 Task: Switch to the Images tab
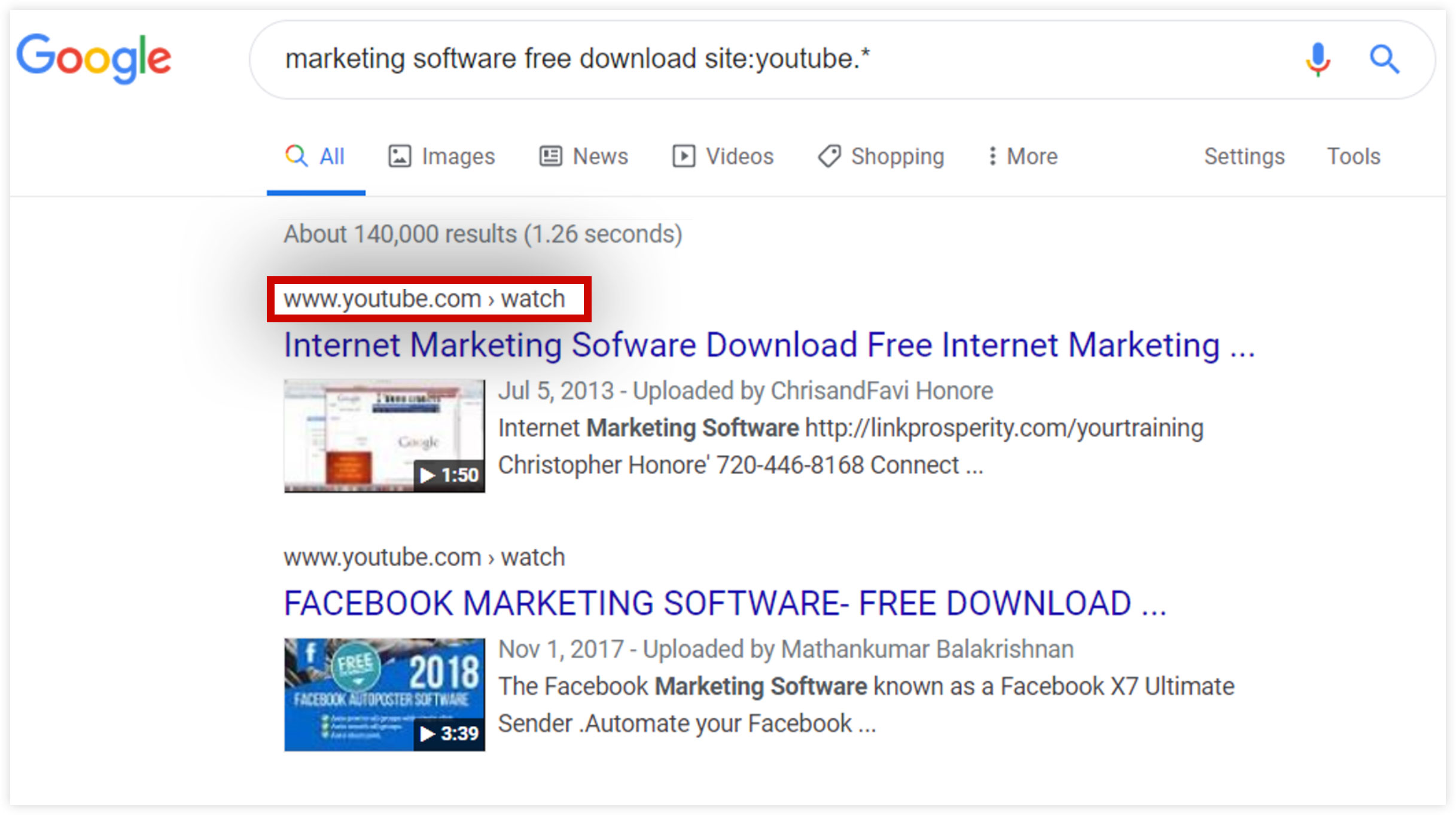pyautogui.click(x=442, y=157)
